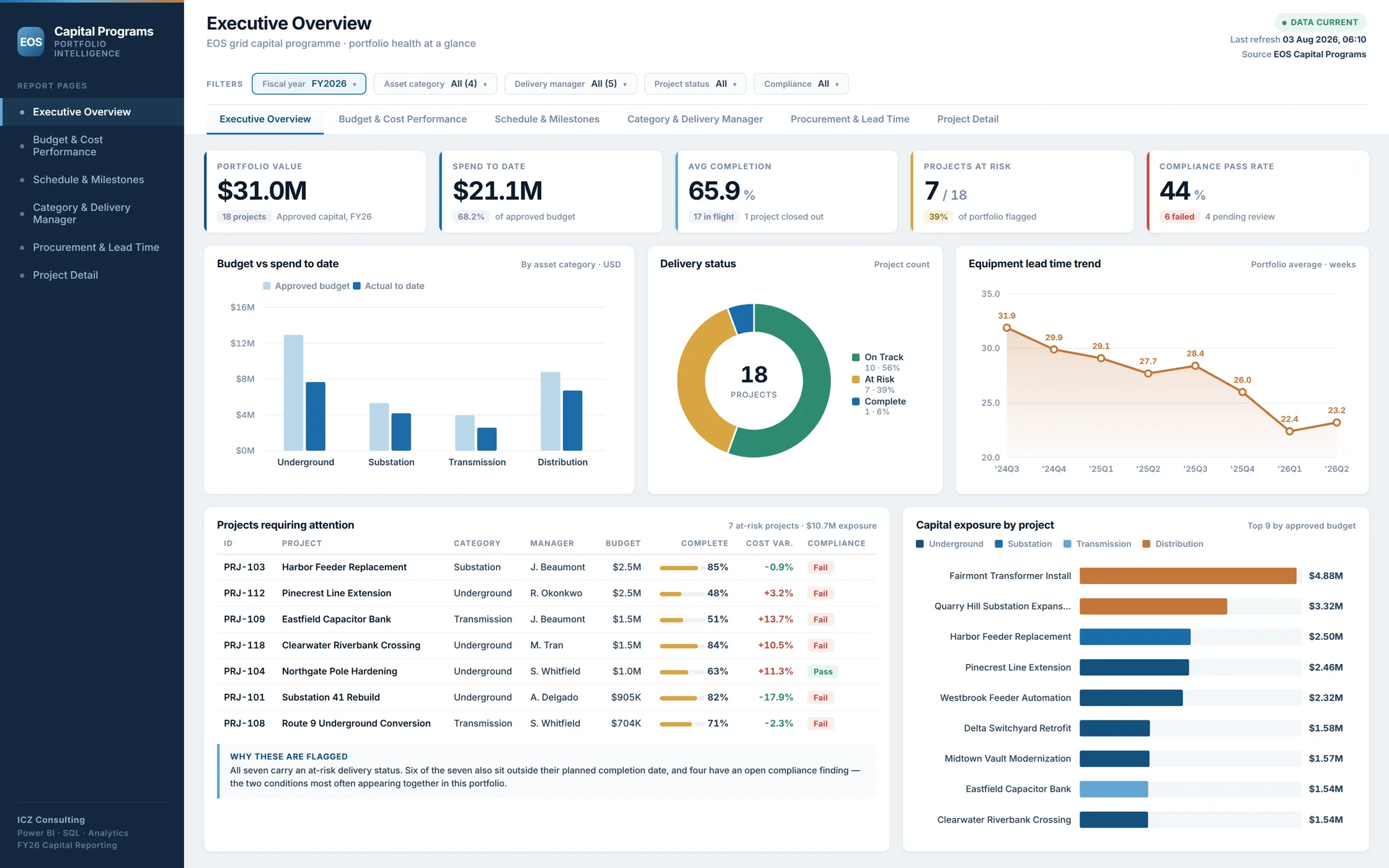Click the 31.9 lead time data point

(1006, 327)
